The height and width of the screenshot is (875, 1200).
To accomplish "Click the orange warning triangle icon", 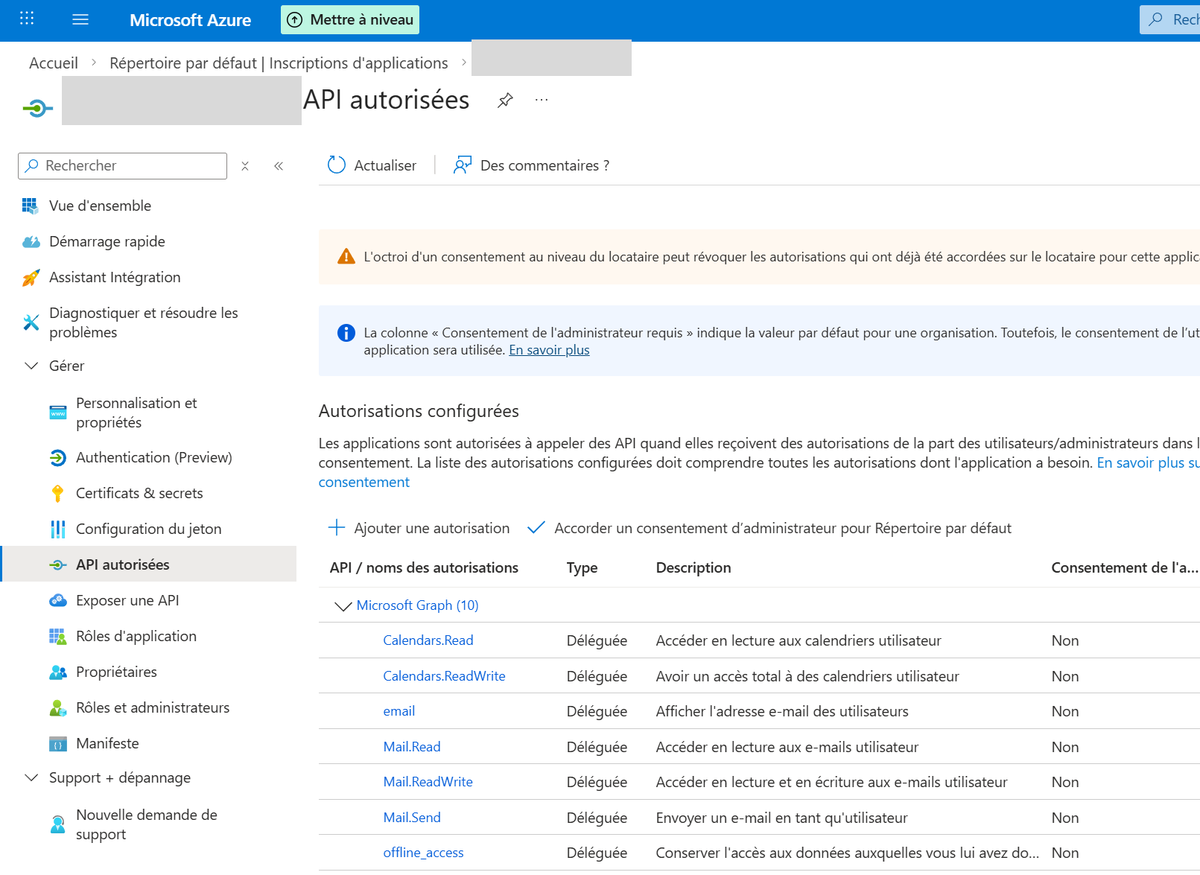I will click(x=346, y=257).
